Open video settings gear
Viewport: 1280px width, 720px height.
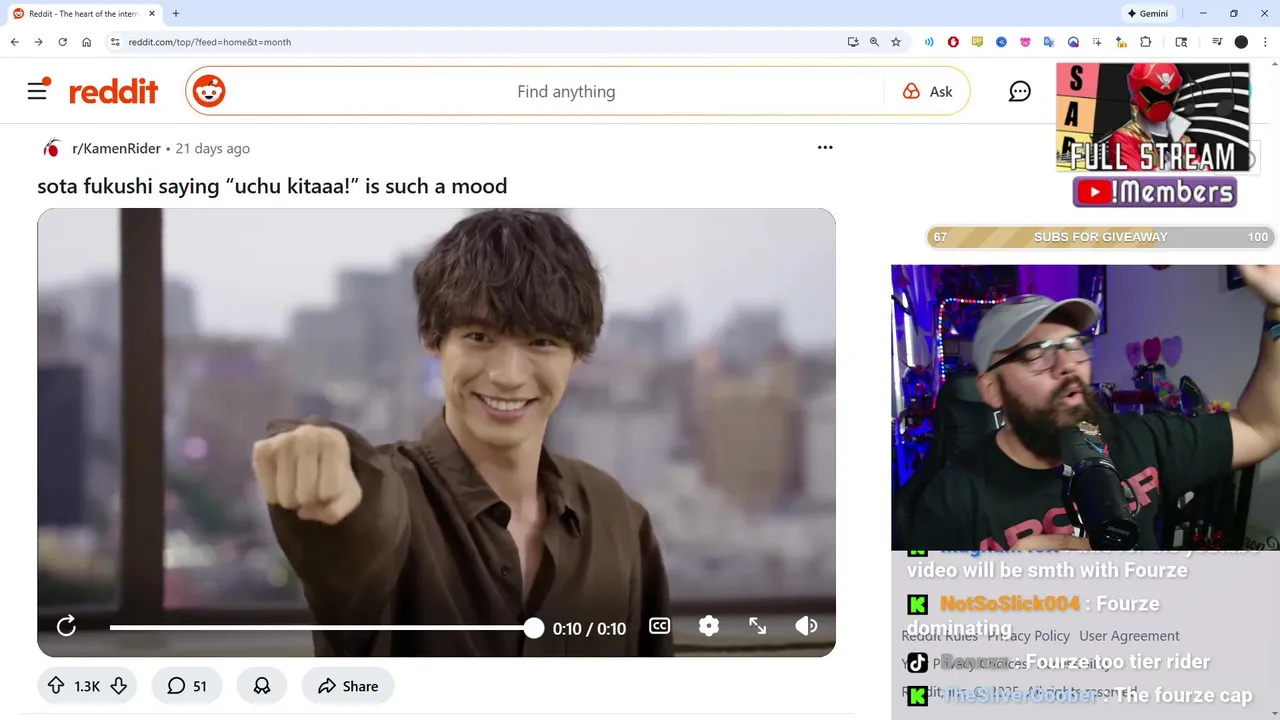click(709, 626)
